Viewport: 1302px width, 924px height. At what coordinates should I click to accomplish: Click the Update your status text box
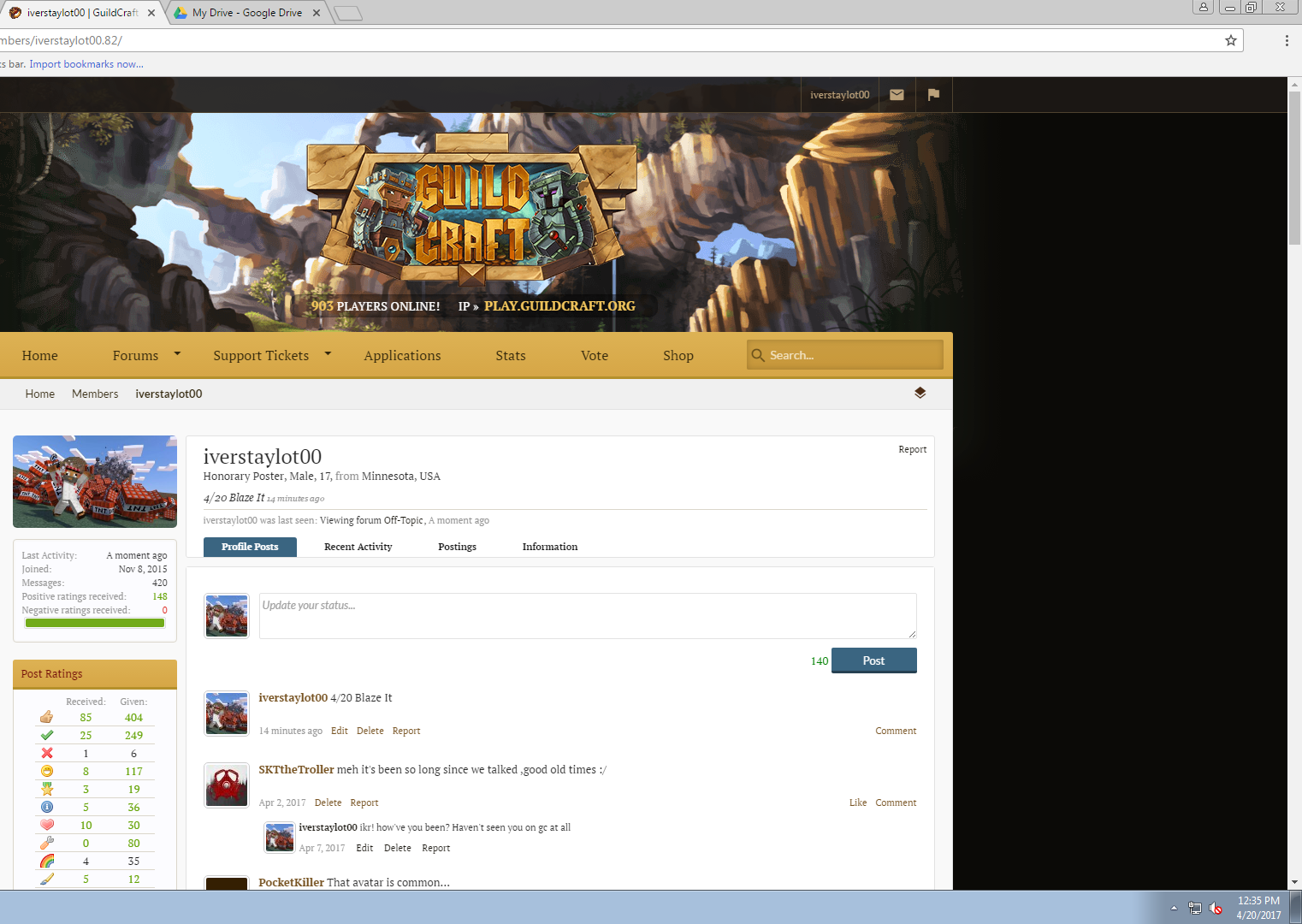tap(588, 616)
